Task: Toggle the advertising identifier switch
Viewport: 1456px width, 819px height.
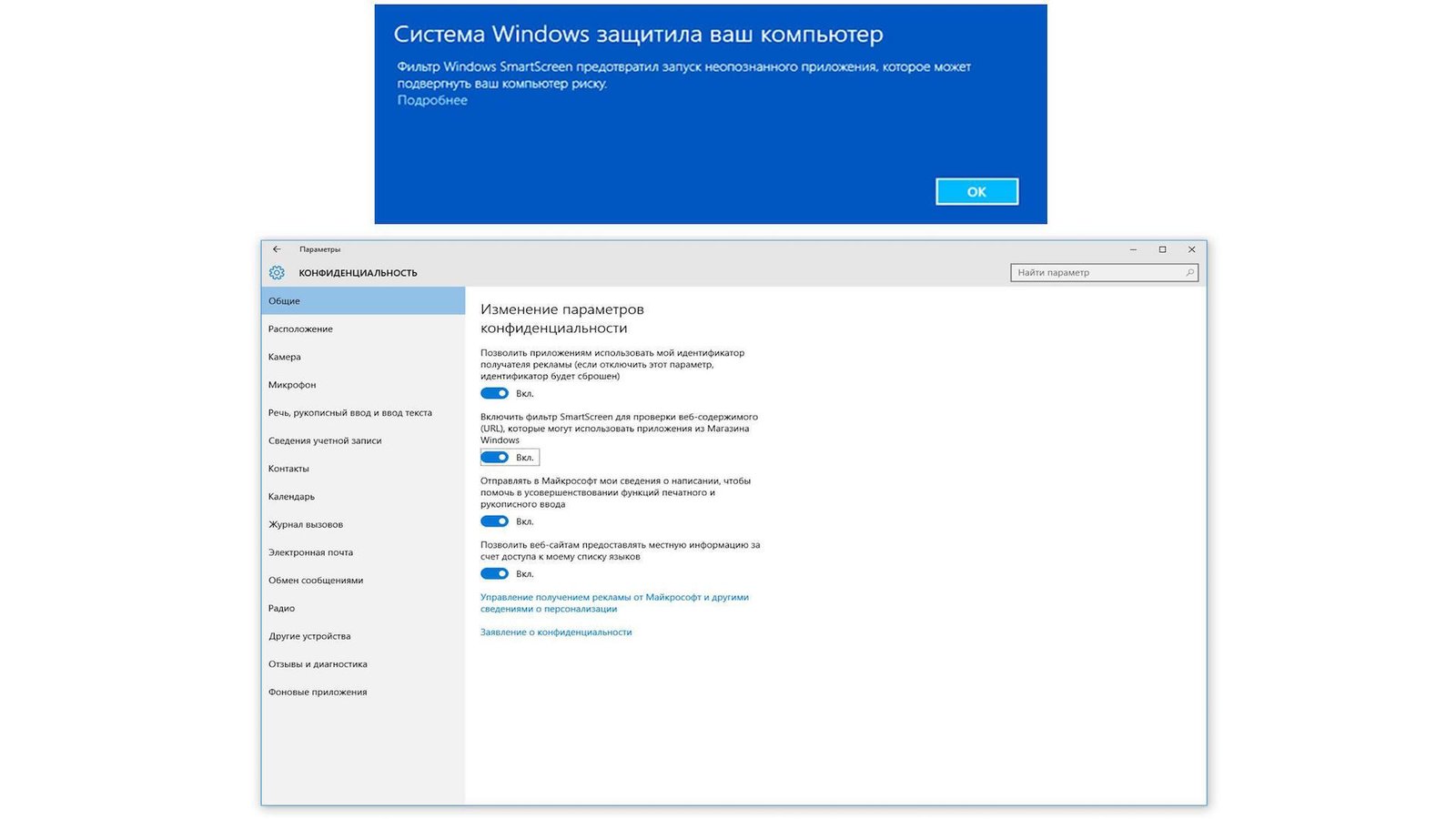Action: [495, 393]
